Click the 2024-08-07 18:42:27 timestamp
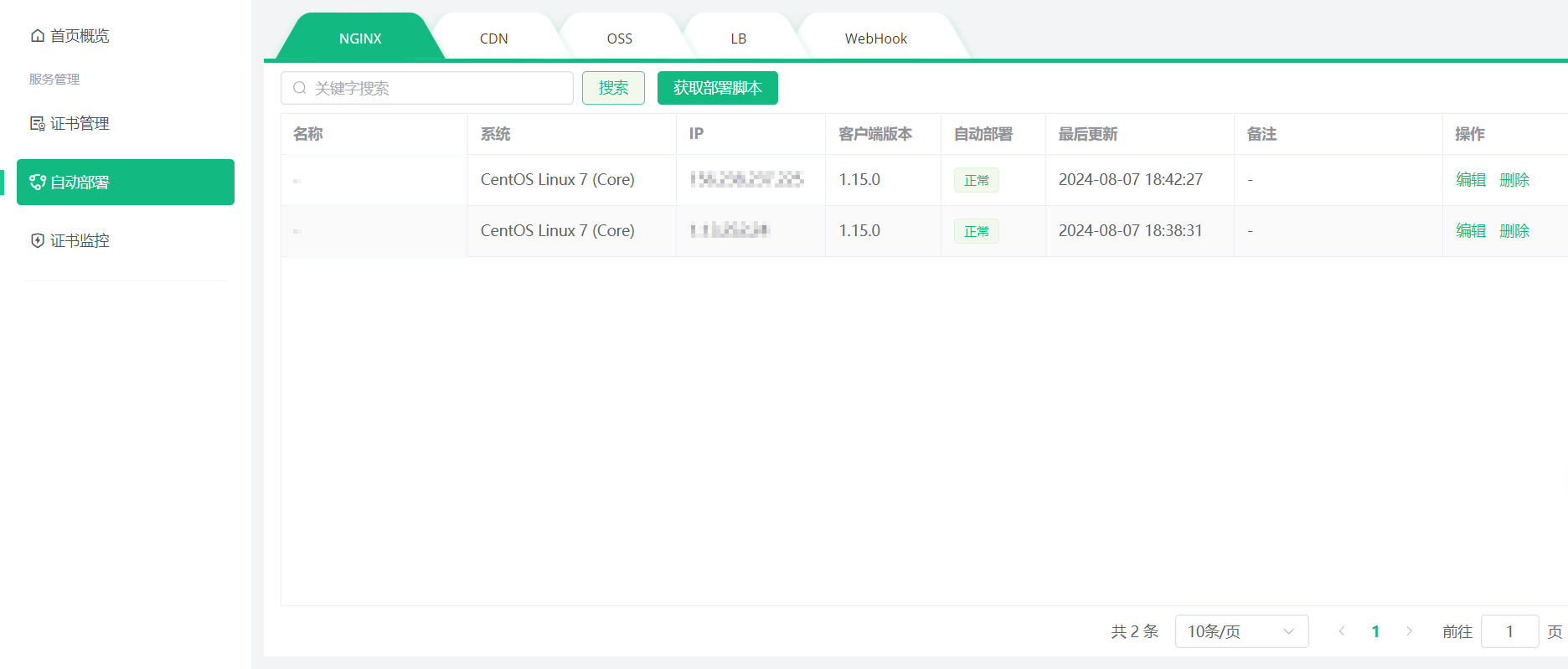Screen dimensions: 1568x669 (x=1131, y=179)
